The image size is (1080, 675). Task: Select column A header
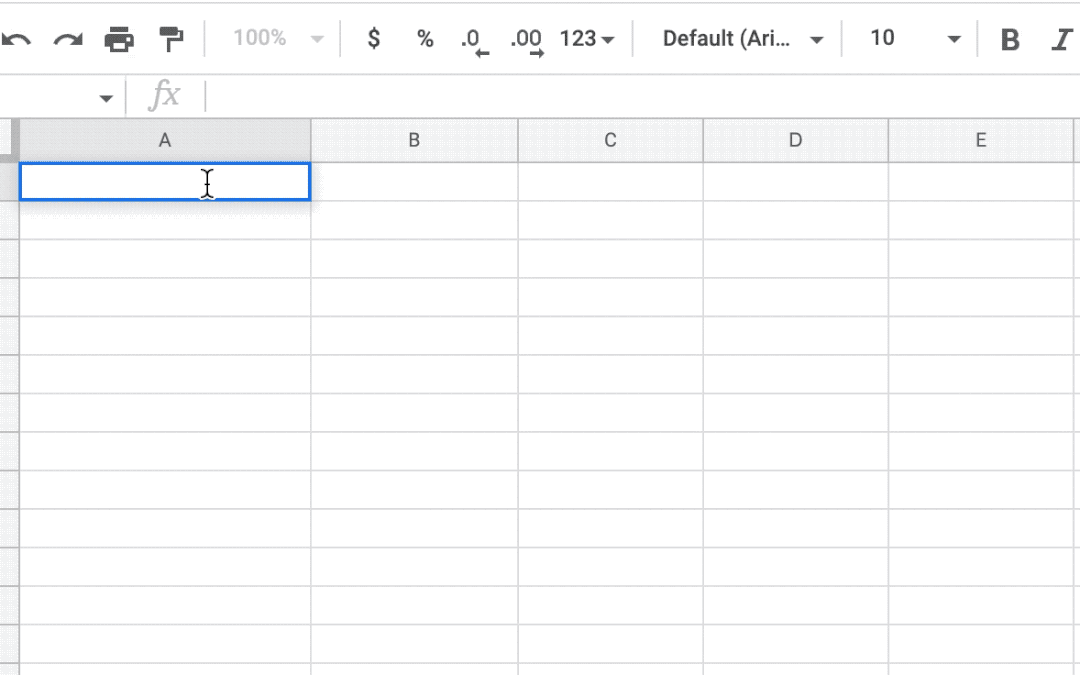pos(165,141)
